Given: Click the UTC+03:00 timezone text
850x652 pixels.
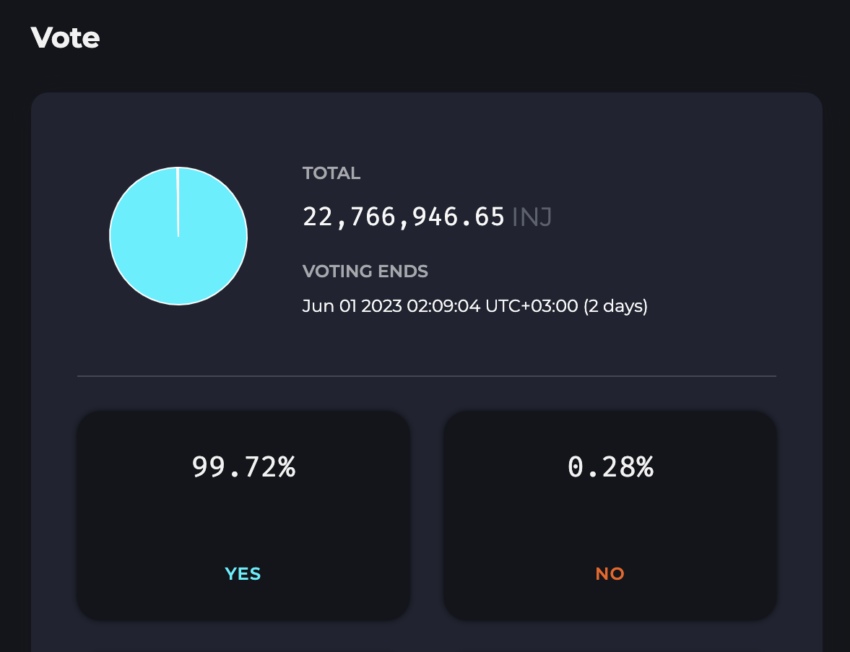Looking at the screenshot, I should pyautogui.click(x=532, y=306).
